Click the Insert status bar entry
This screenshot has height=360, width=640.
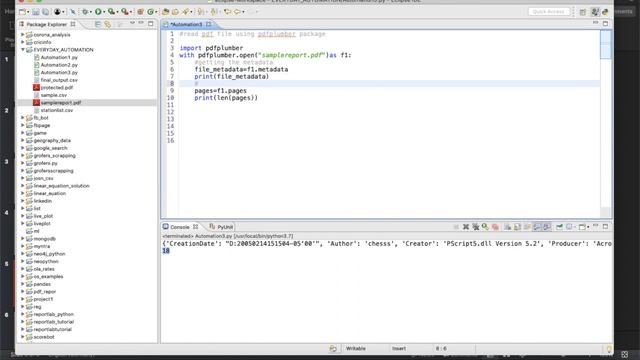coord(399,349)
